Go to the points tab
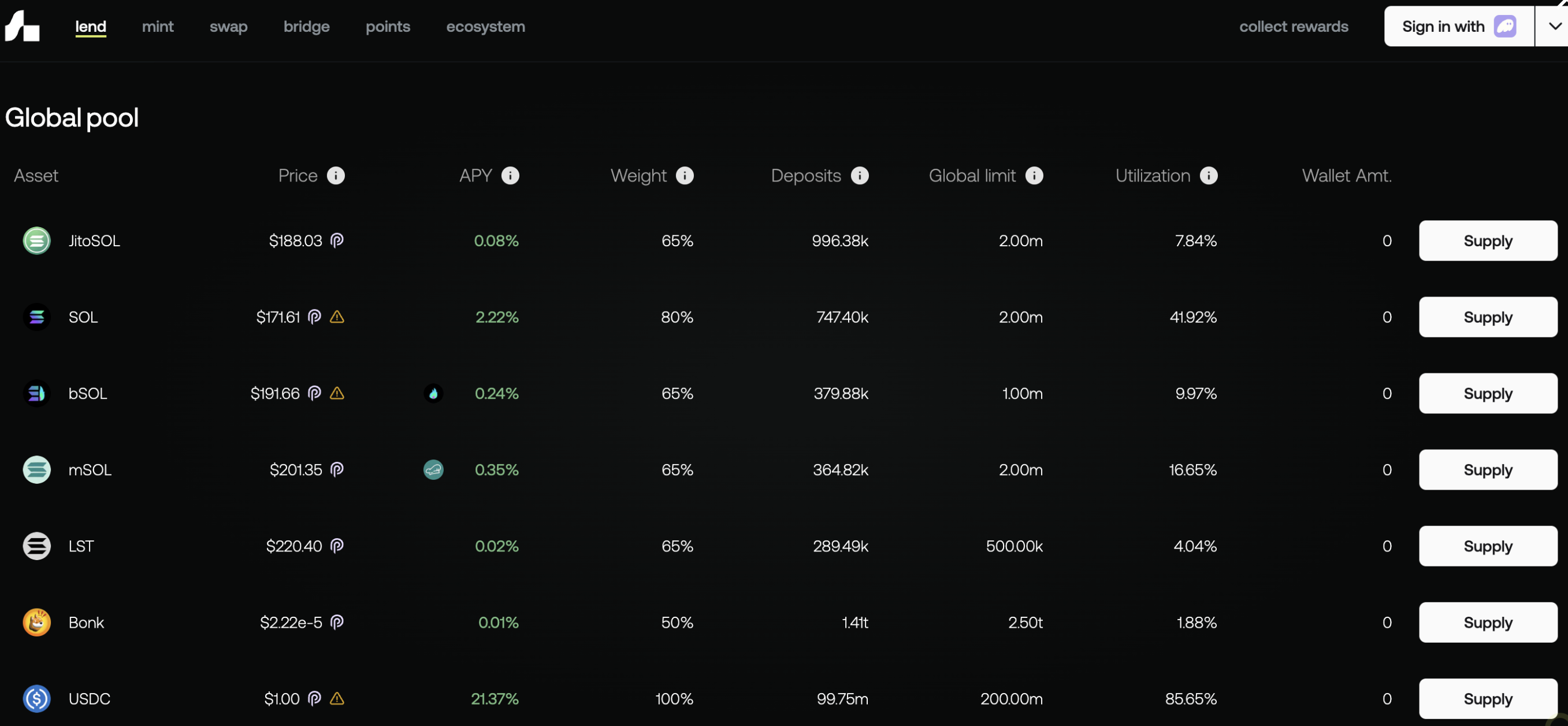The image size is (1568, 726). 388,26
